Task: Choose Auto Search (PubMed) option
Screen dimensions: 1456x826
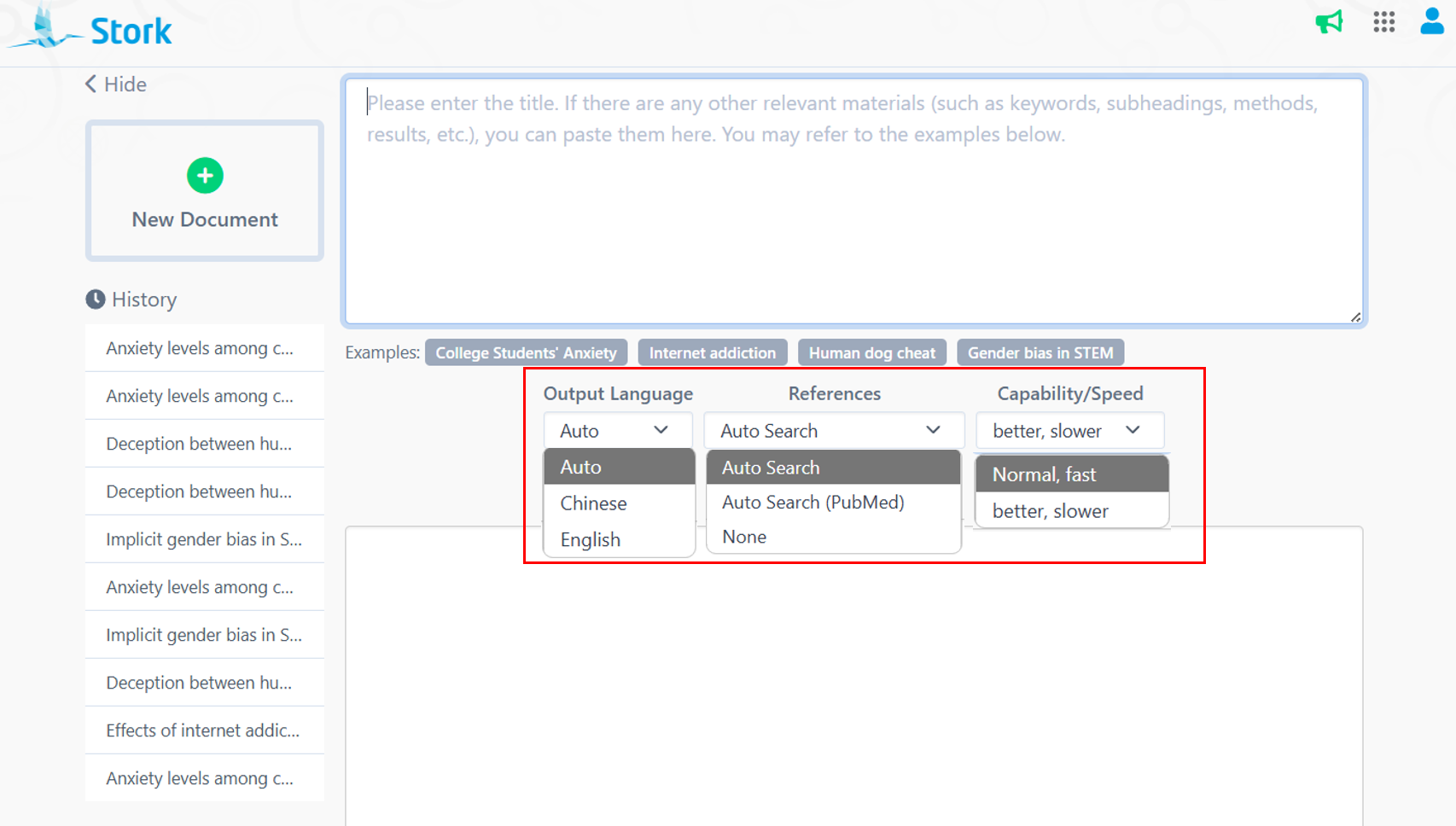Action: [x=812, y=503]
